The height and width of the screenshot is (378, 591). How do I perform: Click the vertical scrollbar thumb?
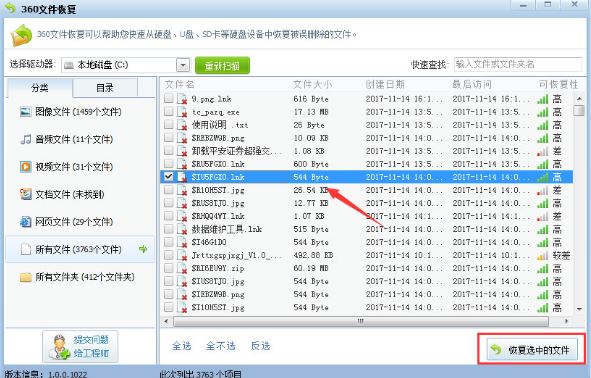click(x=579, y=111)
